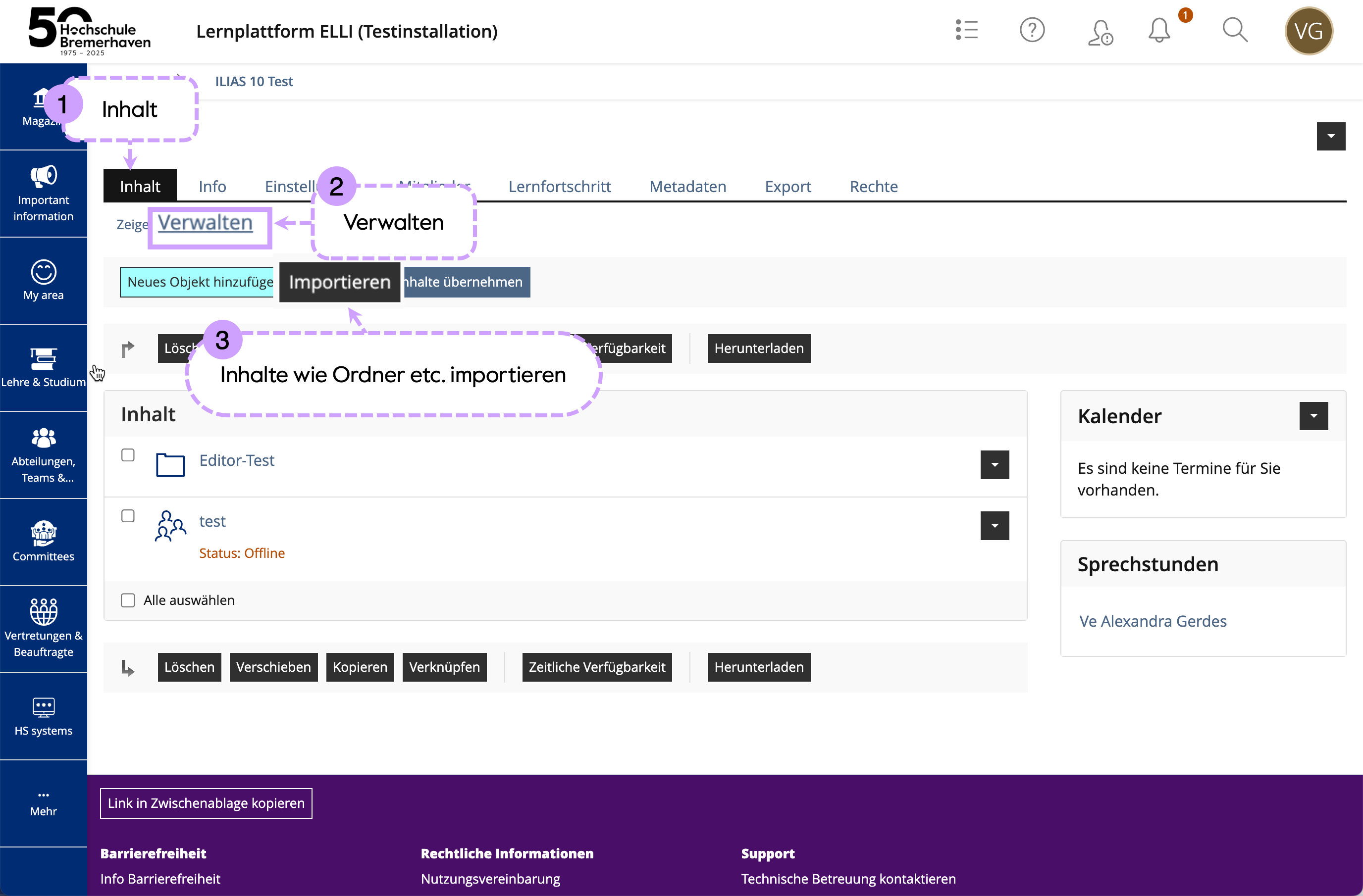Open Committees sidebar section
Viewport: 1363px width, 896px height.
[44, 542]
